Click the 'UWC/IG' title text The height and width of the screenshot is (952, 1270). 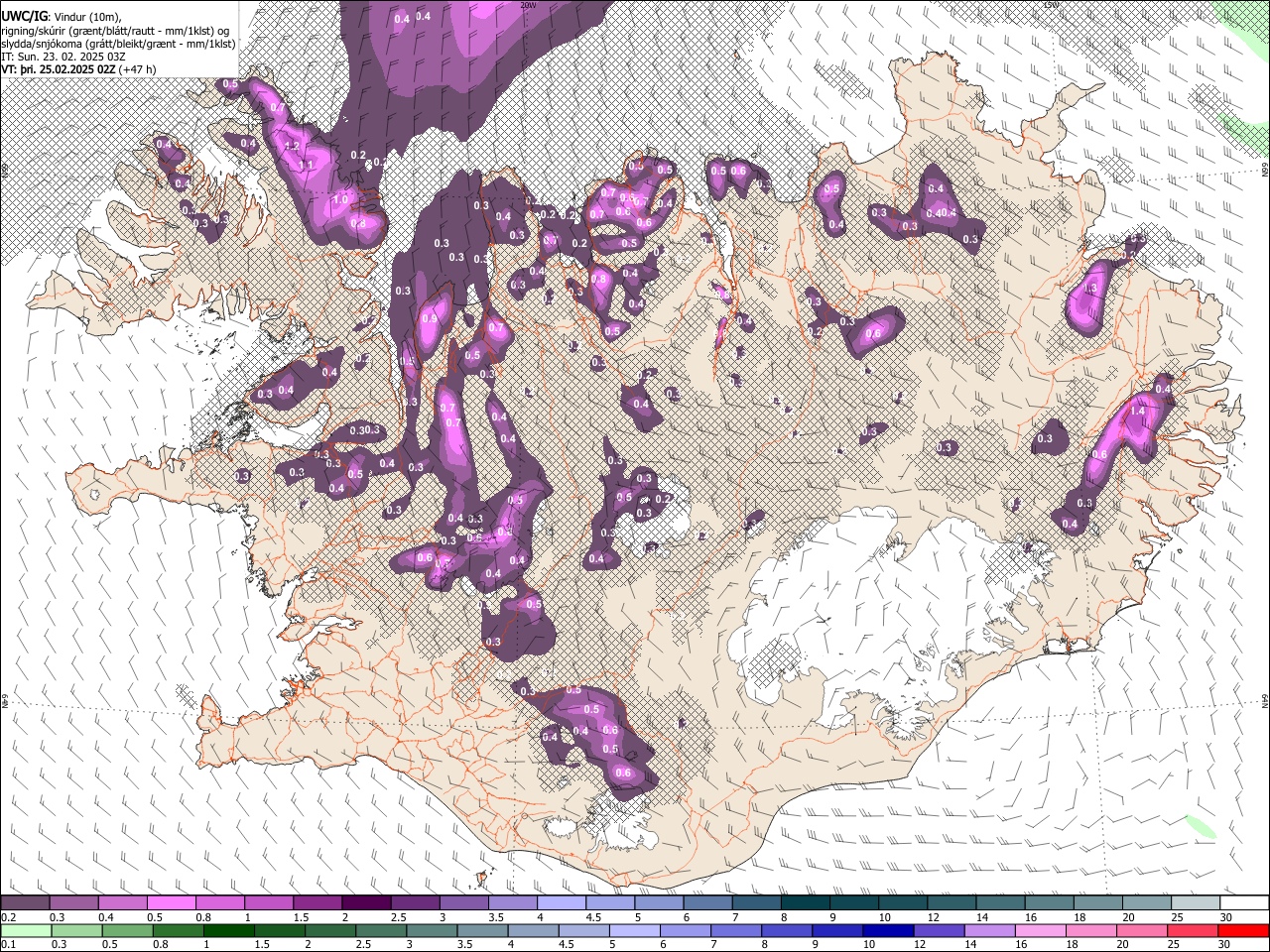click(24, 16)
